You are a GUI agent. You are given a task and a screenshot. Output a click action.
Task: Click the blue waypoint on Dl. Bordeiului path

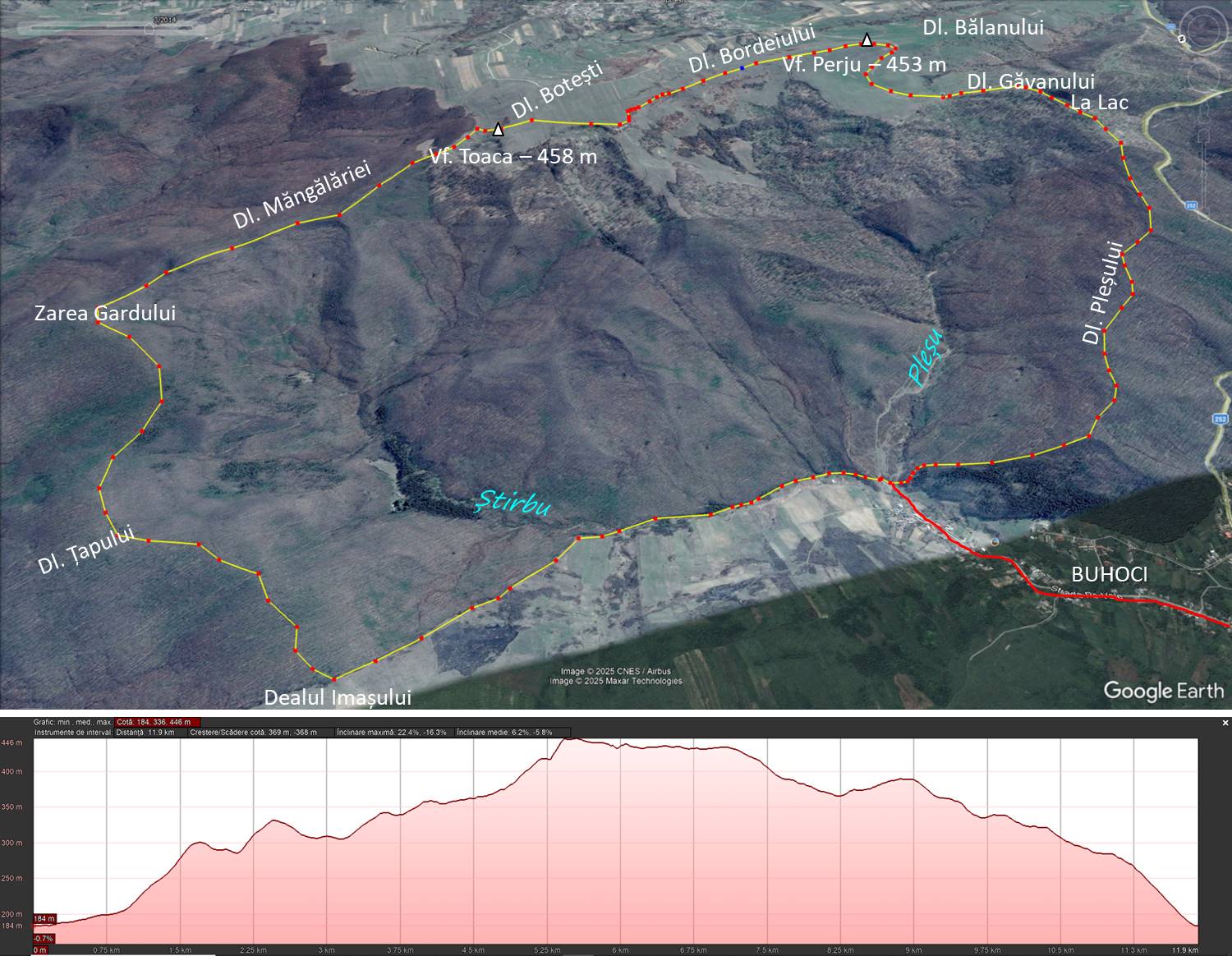coord(742,67)
